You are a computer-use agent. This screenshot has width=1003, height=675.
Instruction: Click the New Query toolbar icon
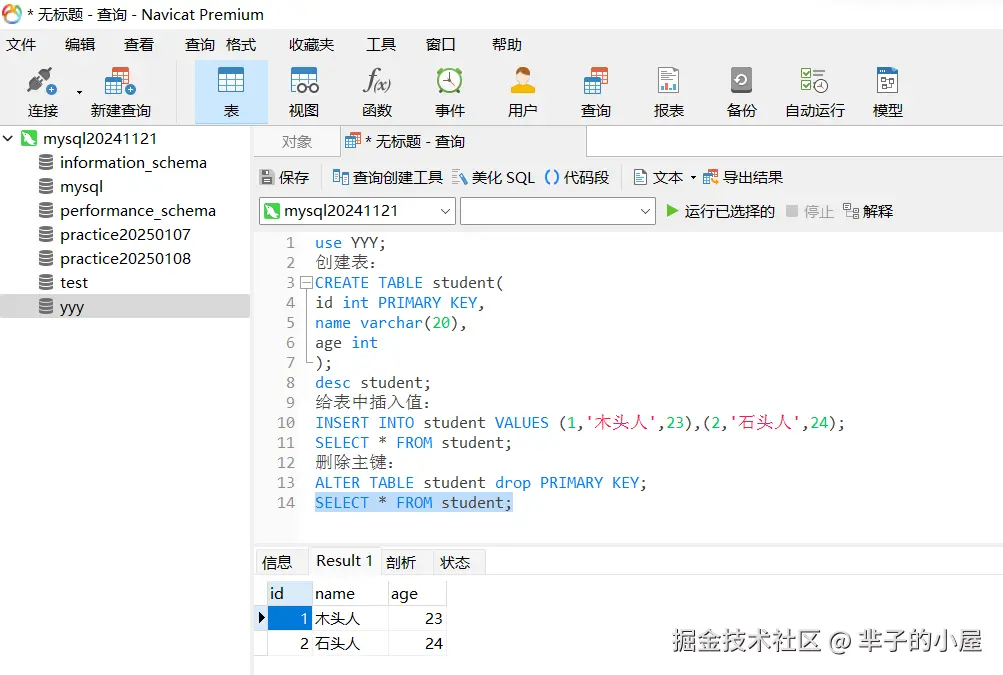pyautogui.click(x=120, y=82)
